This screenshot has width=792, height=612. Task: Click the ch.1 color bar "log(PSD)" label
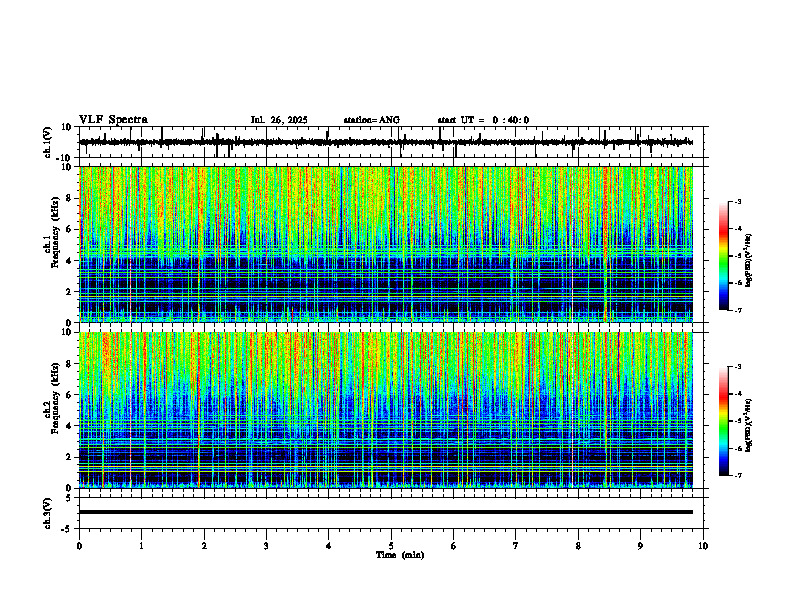[x=749, y=261]
